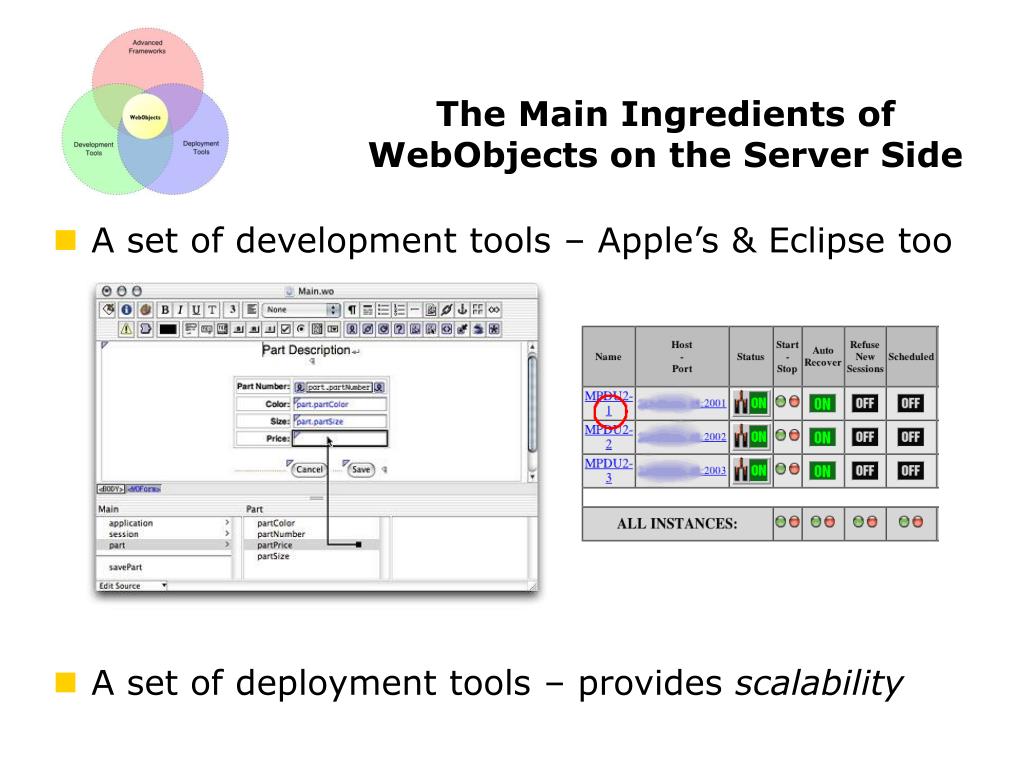Open the MPDU2-3 instance link
This screenshot has width=1024, height=768.
click(x=608, y=470)
